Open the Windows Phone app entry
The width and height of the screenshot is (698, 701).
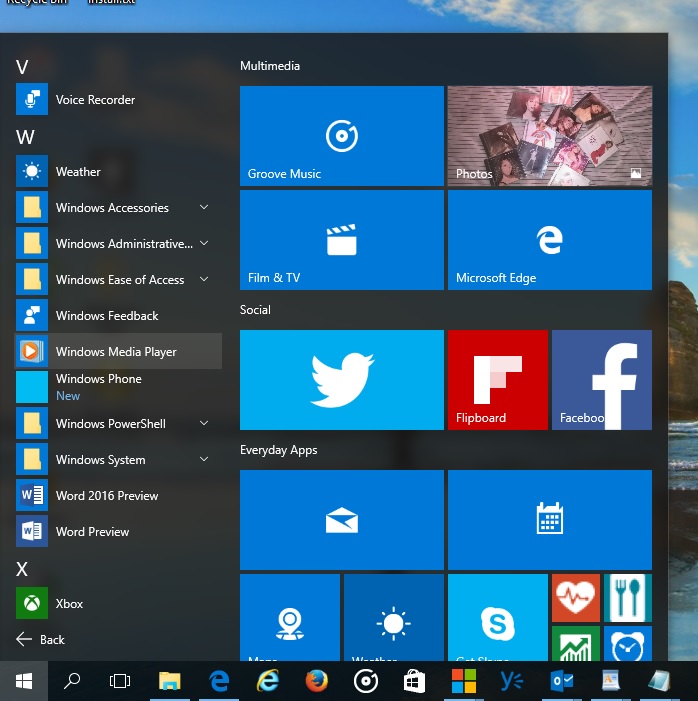point(118,387)
